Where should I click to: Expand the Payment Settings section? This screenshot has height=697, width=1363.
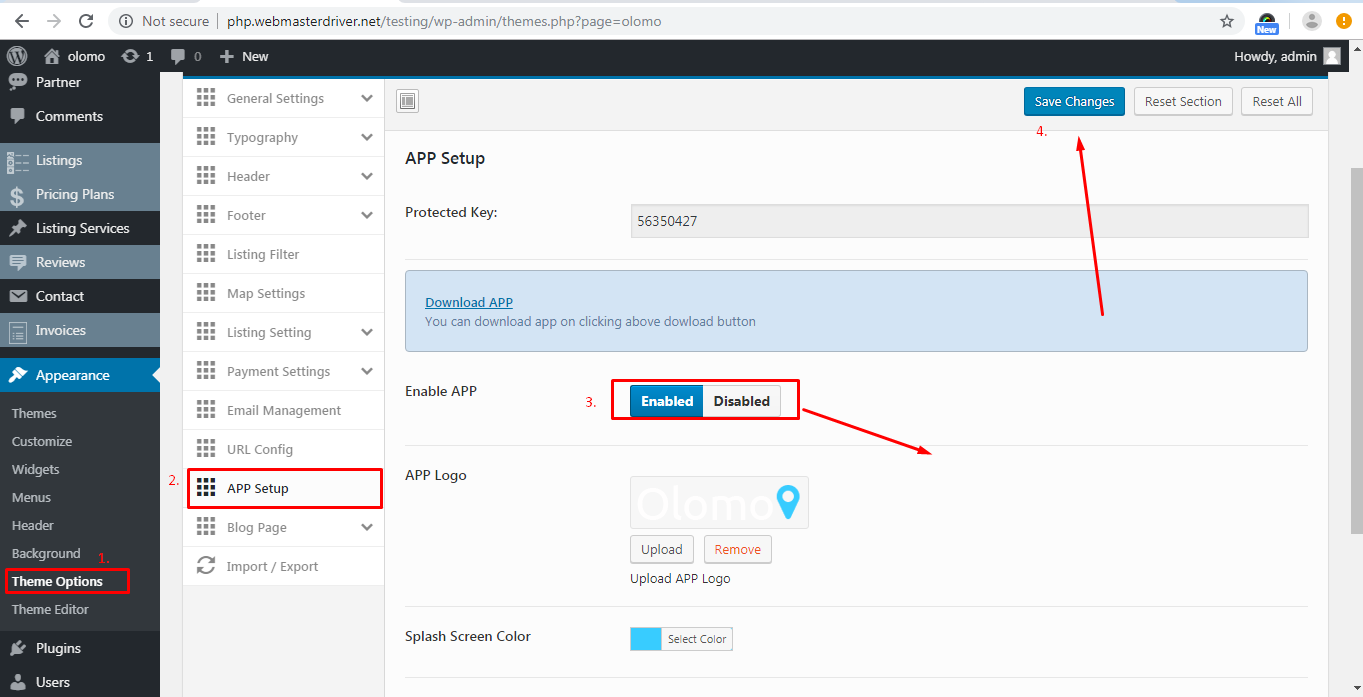tap(367, 371)
